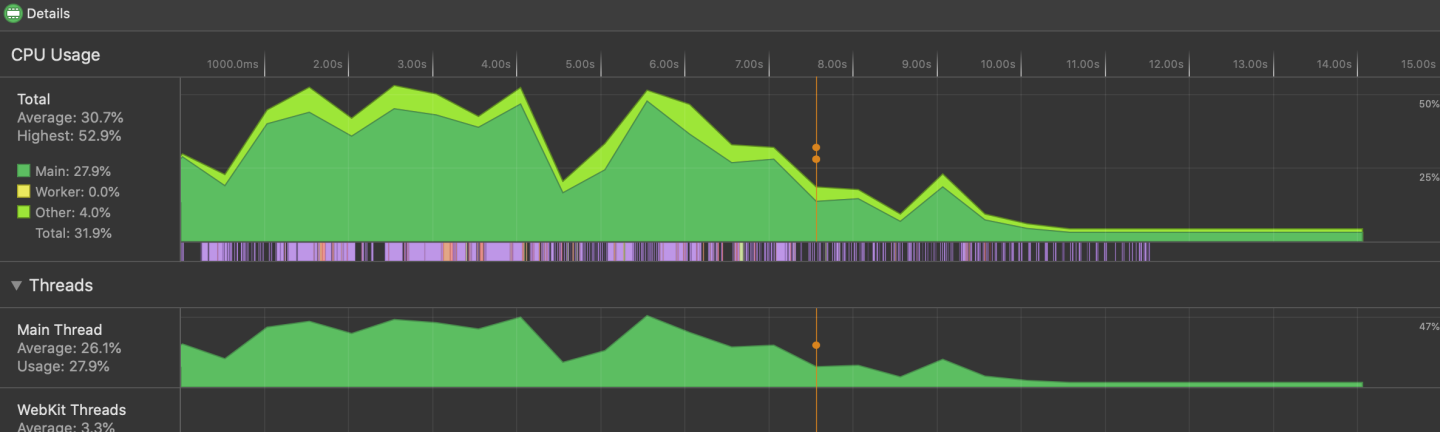Click the CPU Usage section heading
Screen dimensions: 1440x432
(55, 55)
